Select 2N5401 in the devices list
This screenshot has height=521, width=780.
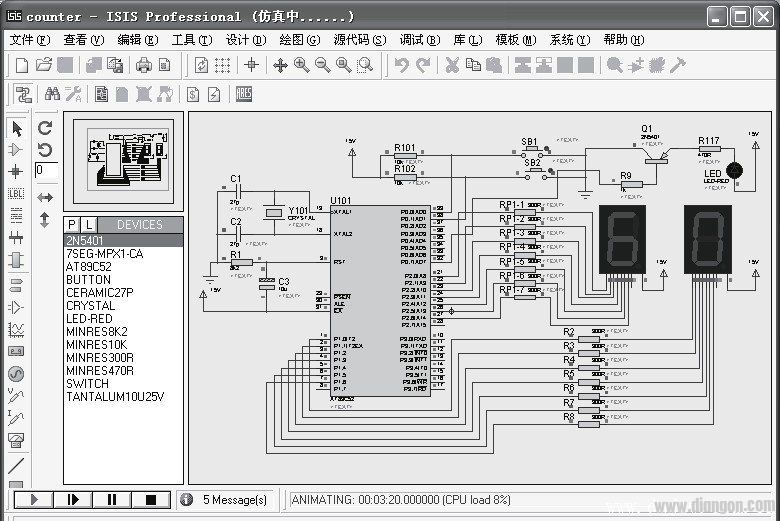coord(123,240)
